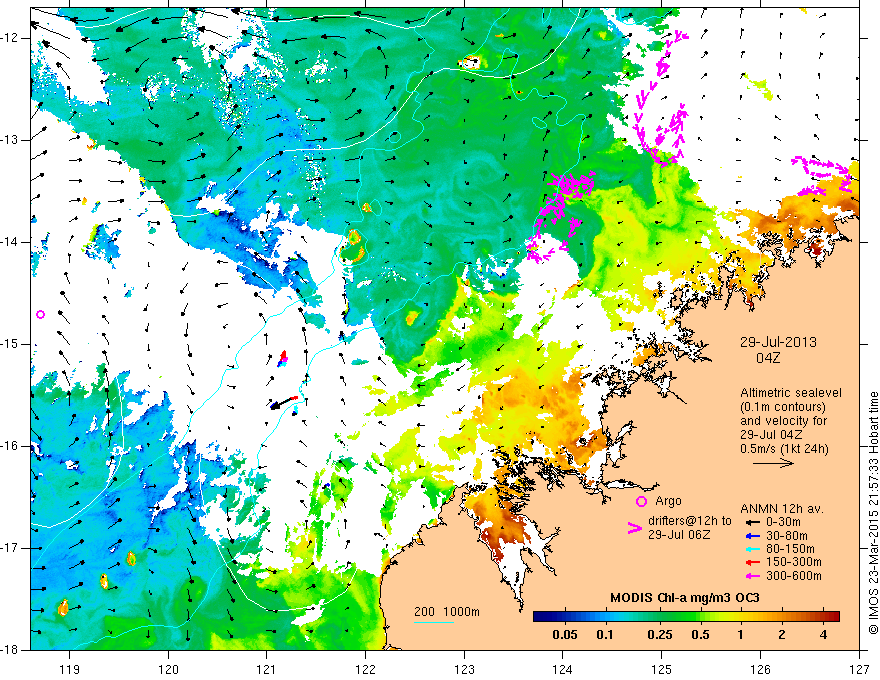This screenshot has width=880, height=680.
Task: Click the '150-300m' depth label
Action: (x=794, y=562)
